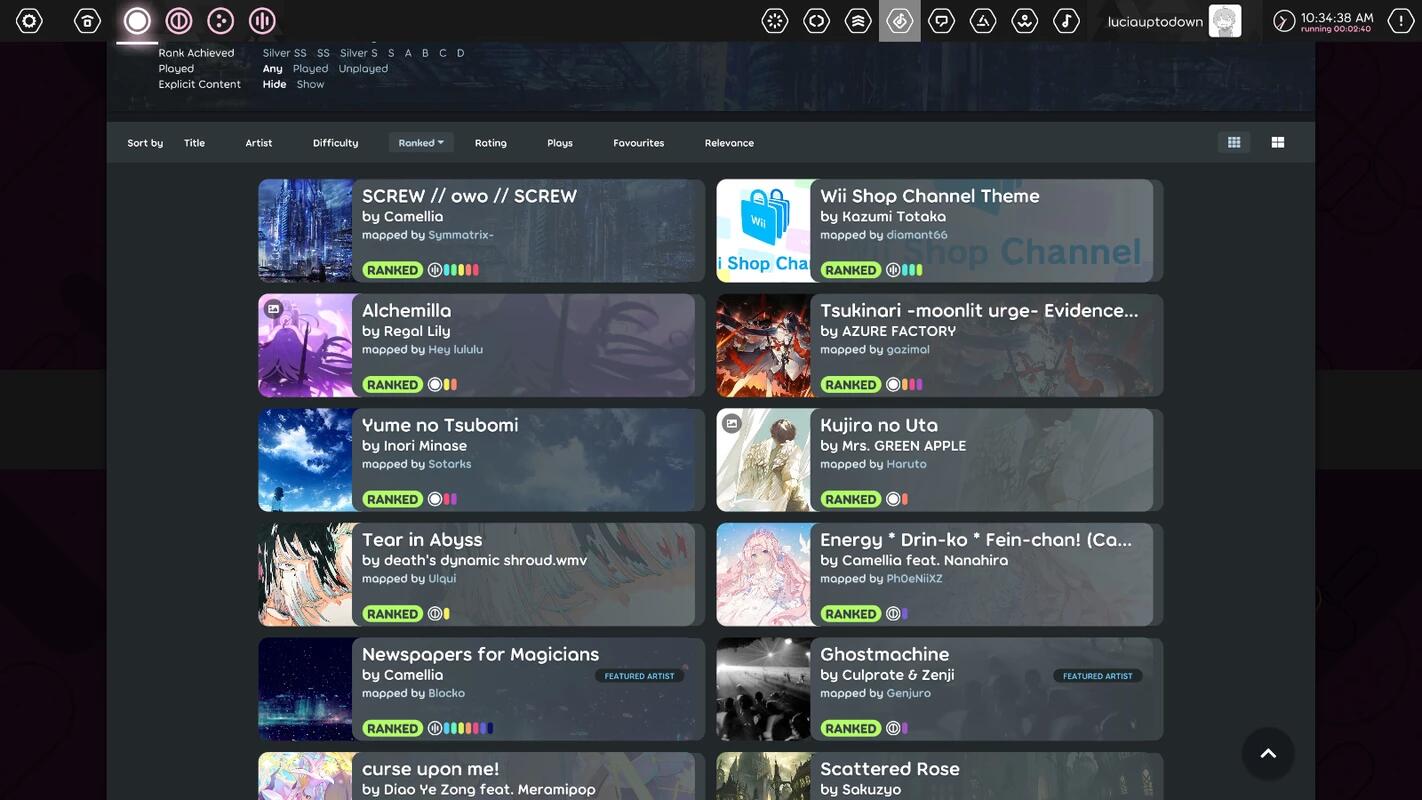Image resolution: width=1422 pixels, height=800 pixels.
Task: Open the chat overlay icon
Action: click(941, 21)
